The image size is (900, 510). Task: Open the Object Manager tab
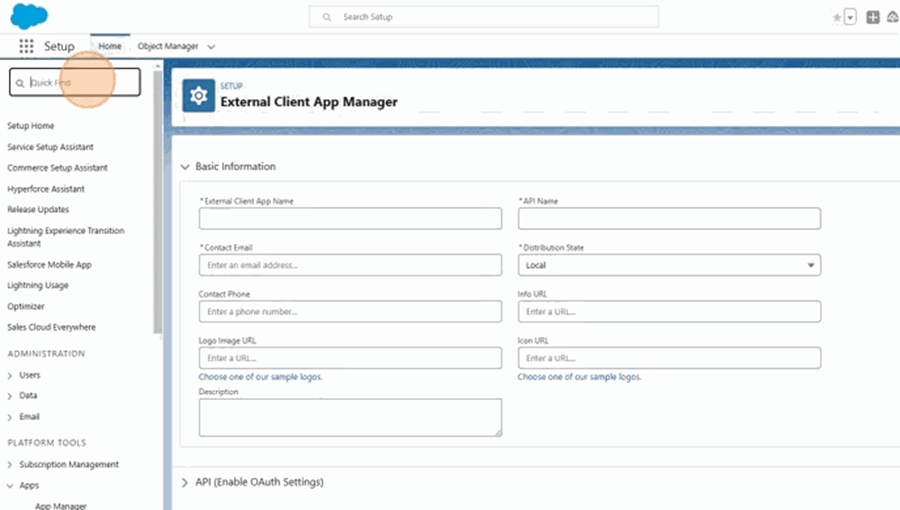(167, 46)
